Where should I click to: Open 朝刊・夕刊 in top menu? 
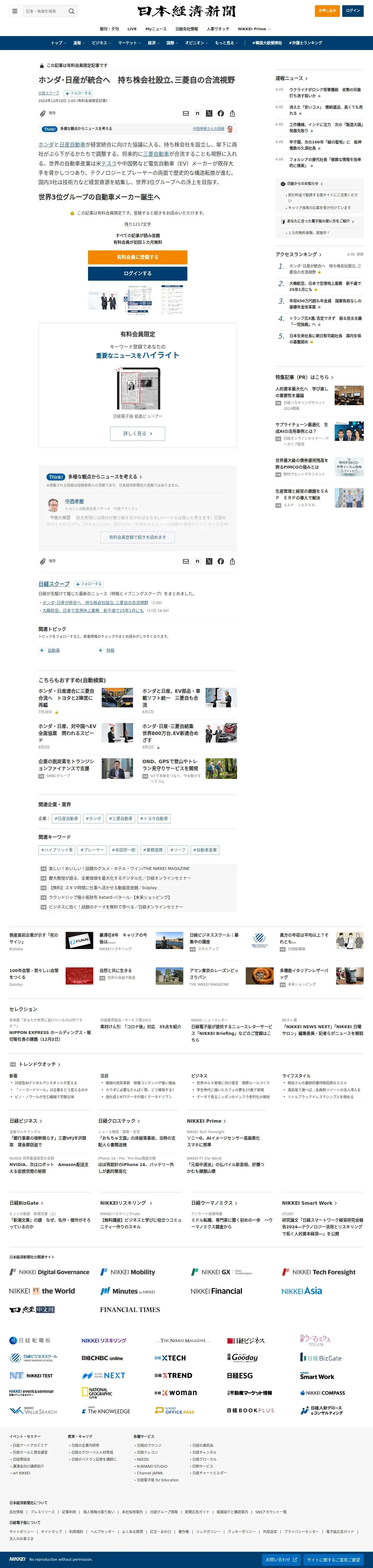pyautogui.click(x=109, y=29)
